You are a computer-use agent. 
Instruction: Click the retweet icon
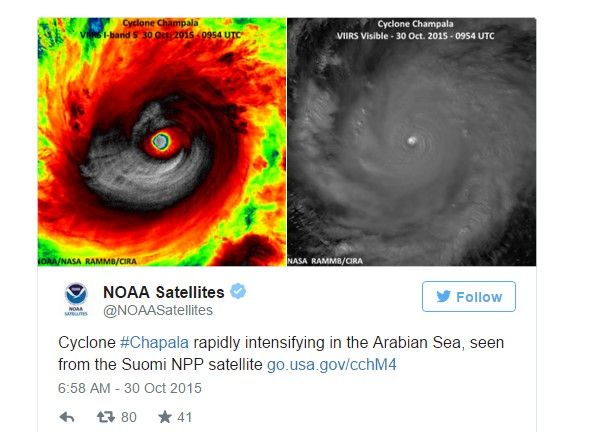(x=102, y=417)
